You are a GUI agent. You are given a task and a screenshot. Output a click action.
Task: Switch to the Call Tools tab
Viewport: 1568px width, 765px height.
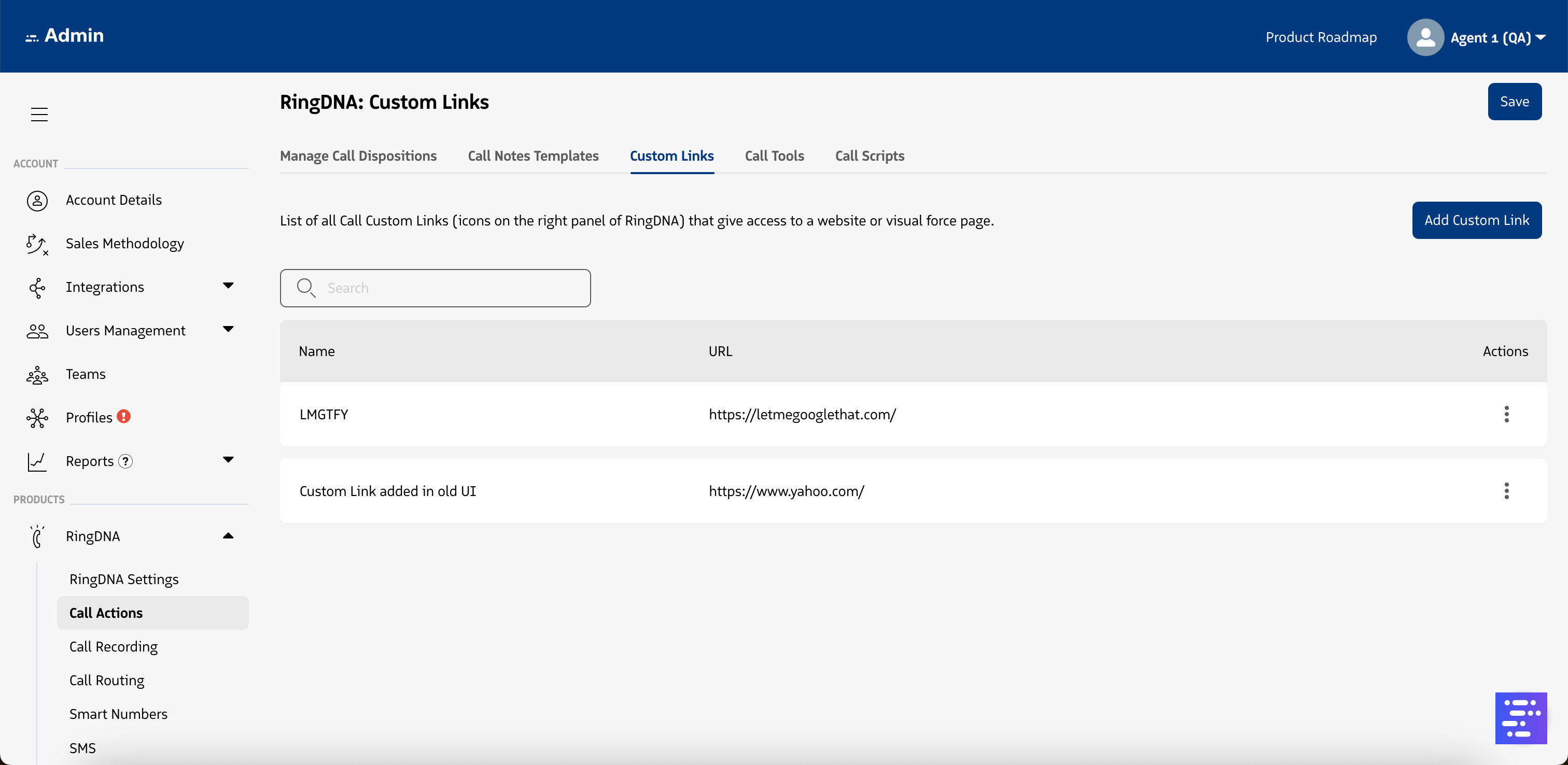click(x=774, y=156)
